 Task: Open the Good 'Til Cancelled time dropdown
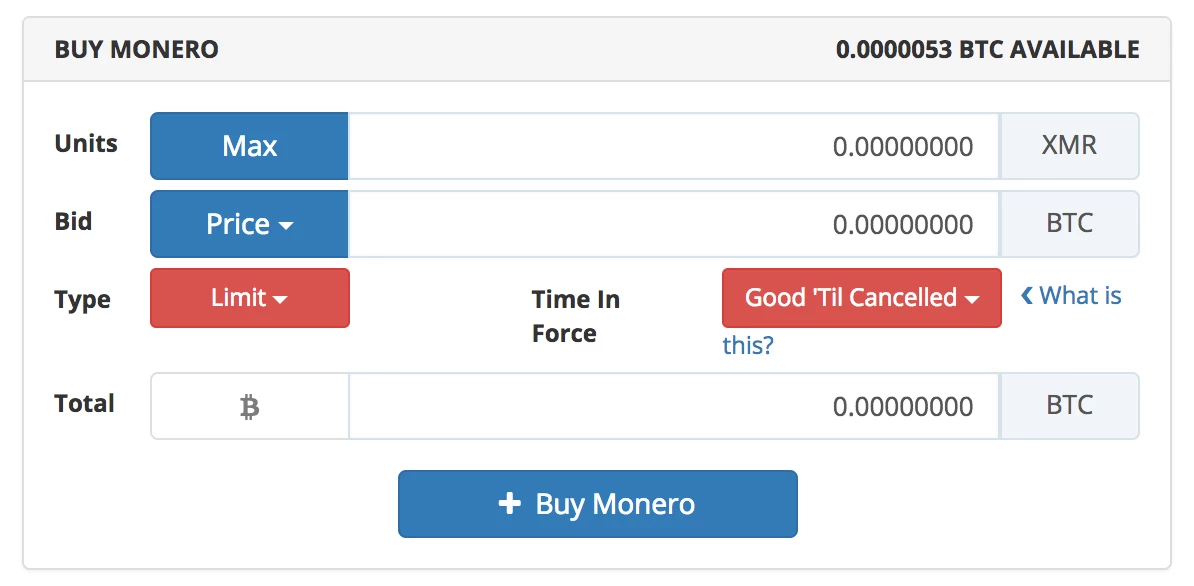point(860,297)
